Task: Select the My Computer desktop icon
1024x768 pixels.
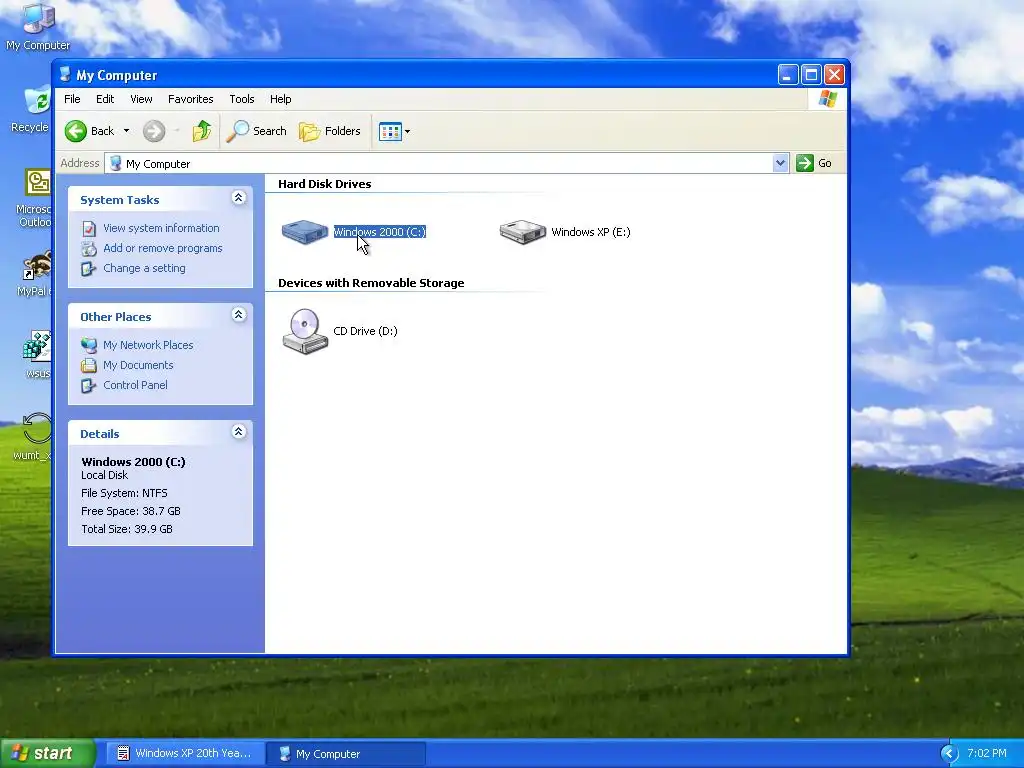Action: click(x=38, y=27)
